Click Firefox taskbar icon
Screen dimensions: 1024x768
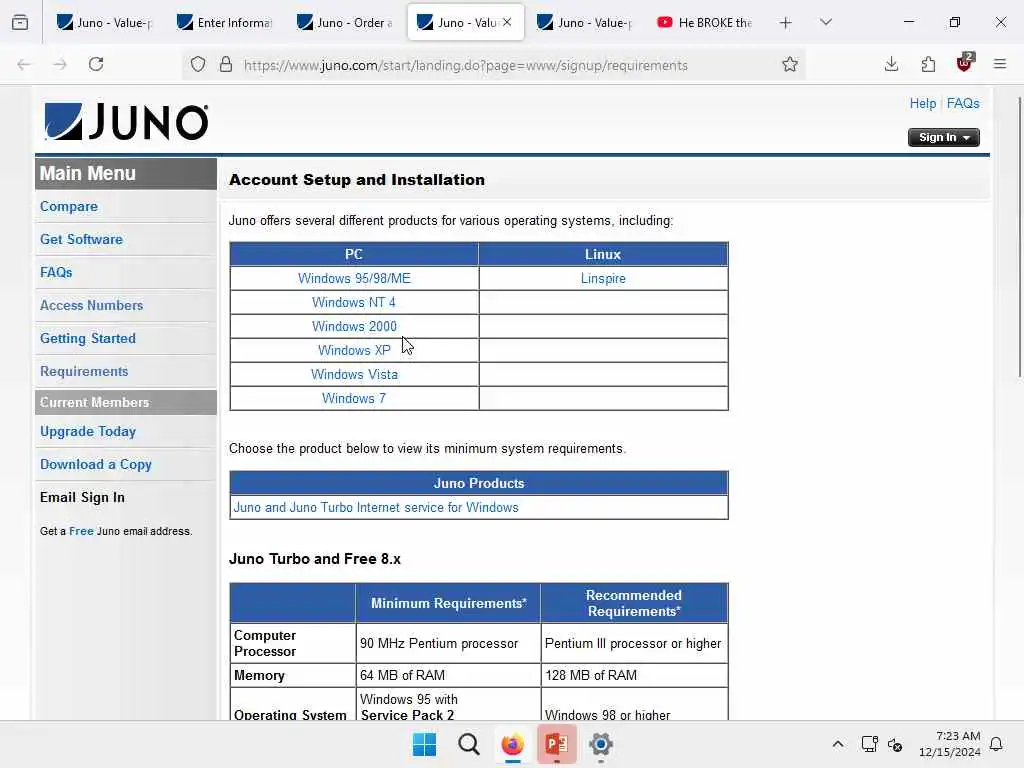pyautogui.click(x=513, y=744)
